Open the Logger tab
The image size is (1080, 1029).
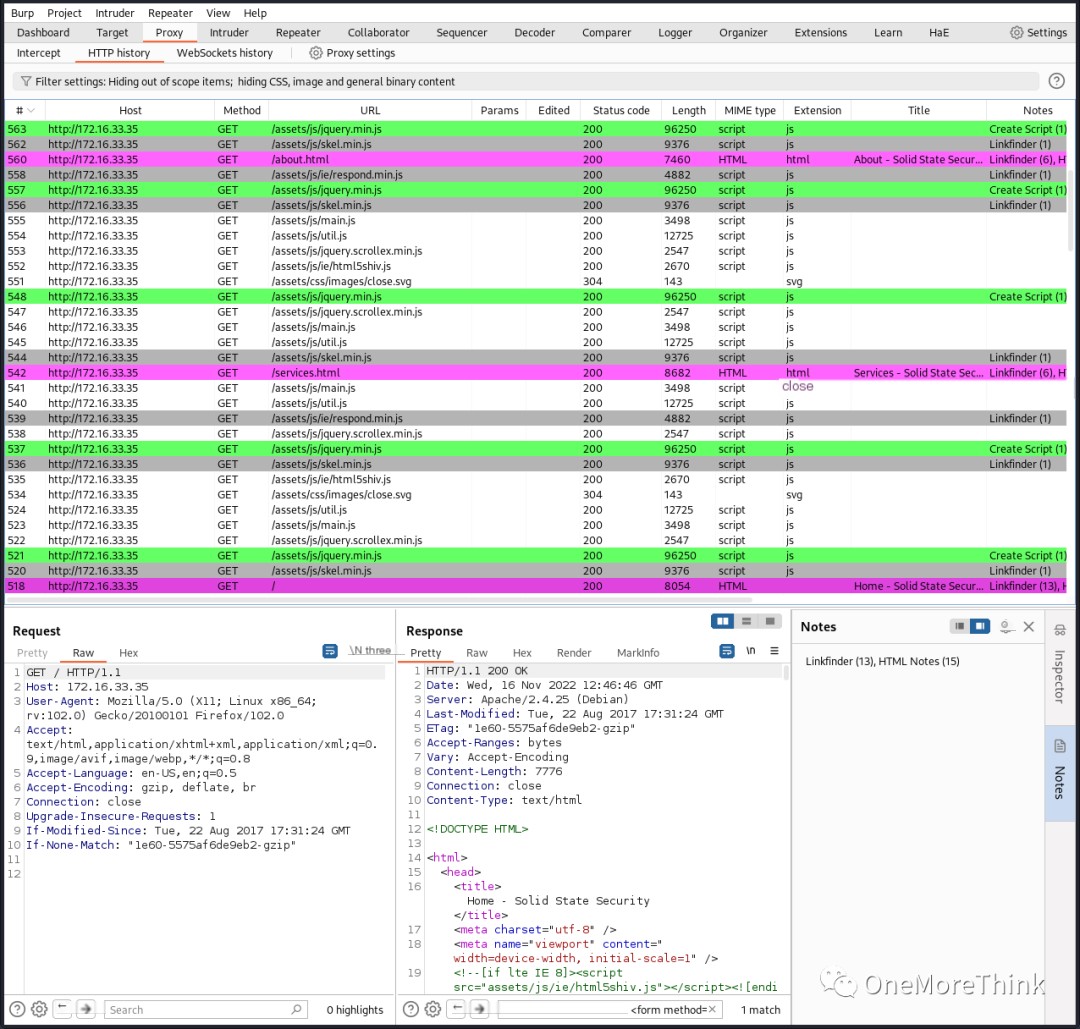coord(675,32)
